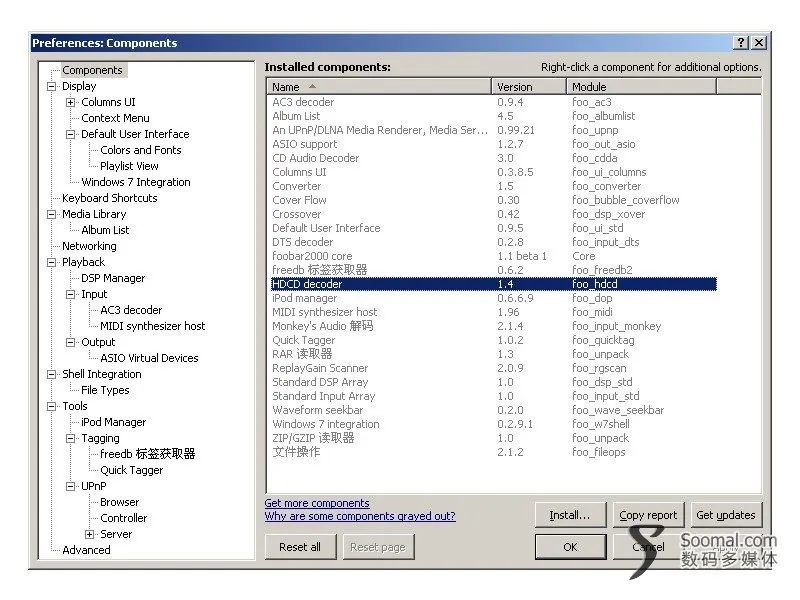Open ASIO Virtual Devices page
This screenshot has width=800, height=600.
[149, 358]
